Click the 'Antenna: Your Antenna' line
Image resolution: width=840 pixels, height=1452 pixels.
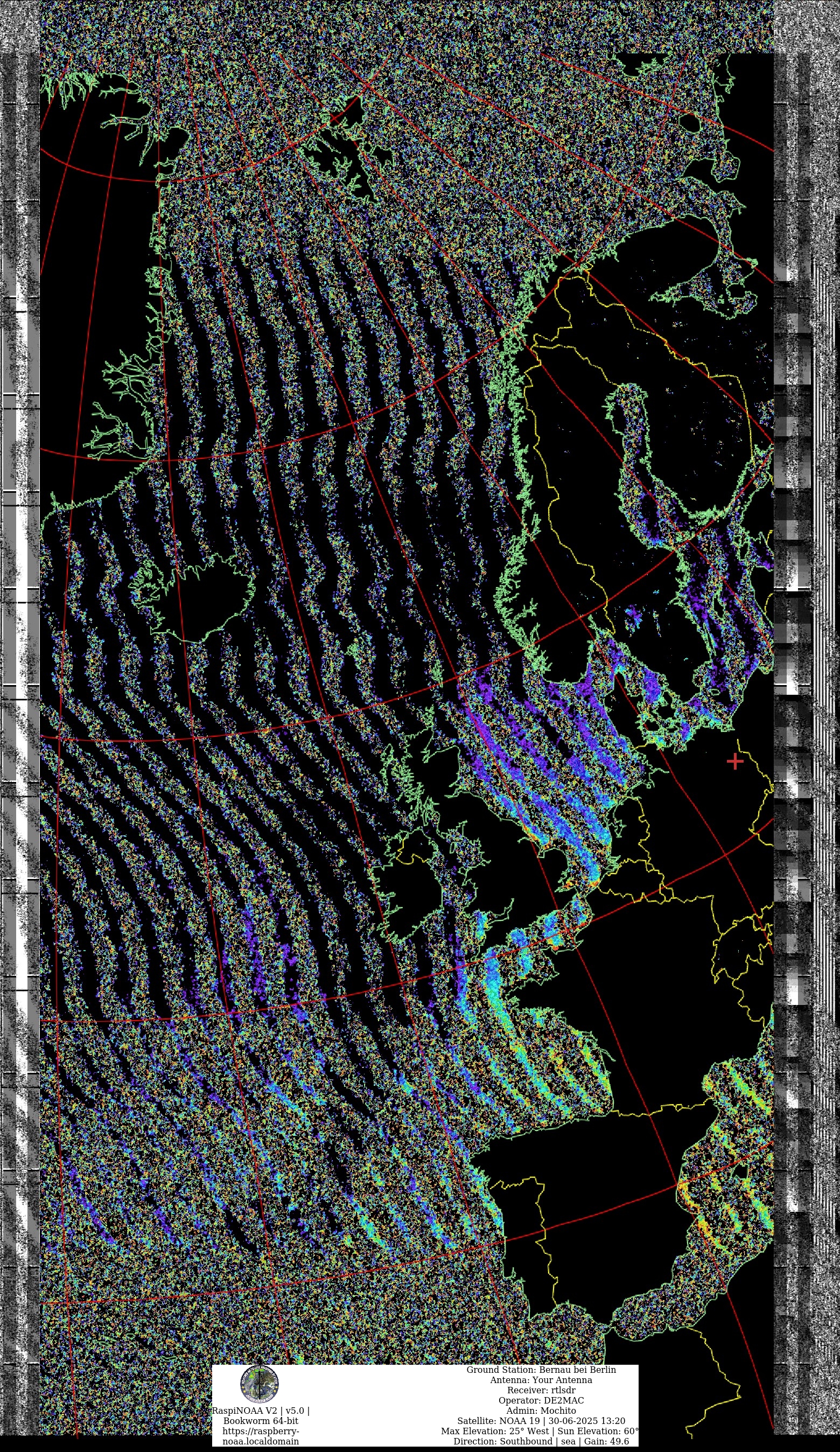point(541,1380)
